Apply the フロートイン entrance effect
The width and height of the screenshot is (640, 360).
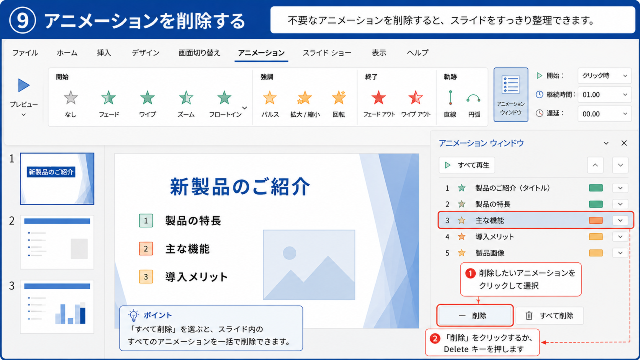point(224,98)
